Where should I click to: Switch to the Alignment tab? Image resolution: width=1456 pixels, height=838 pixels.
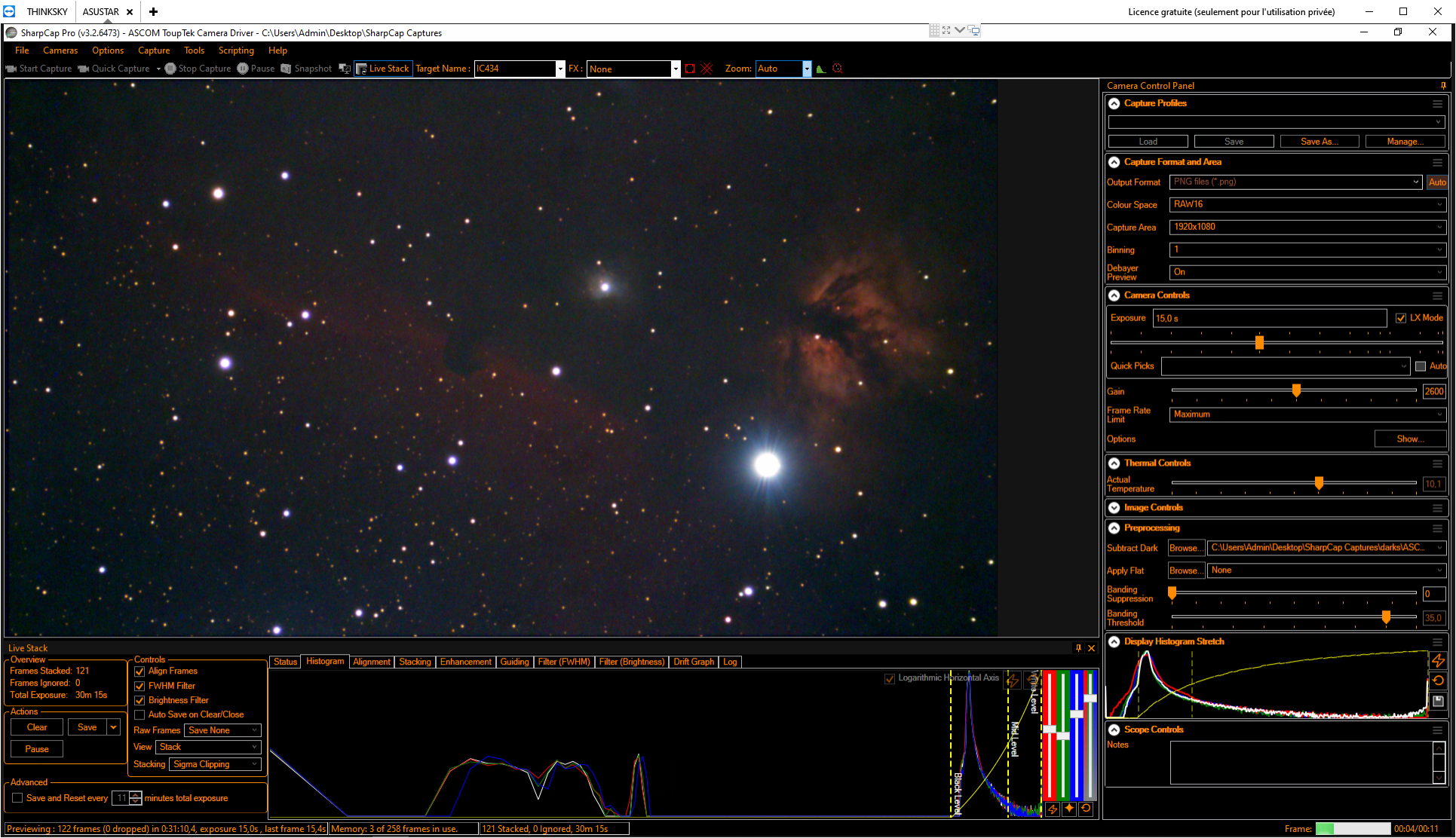click(x=372, y=662)
